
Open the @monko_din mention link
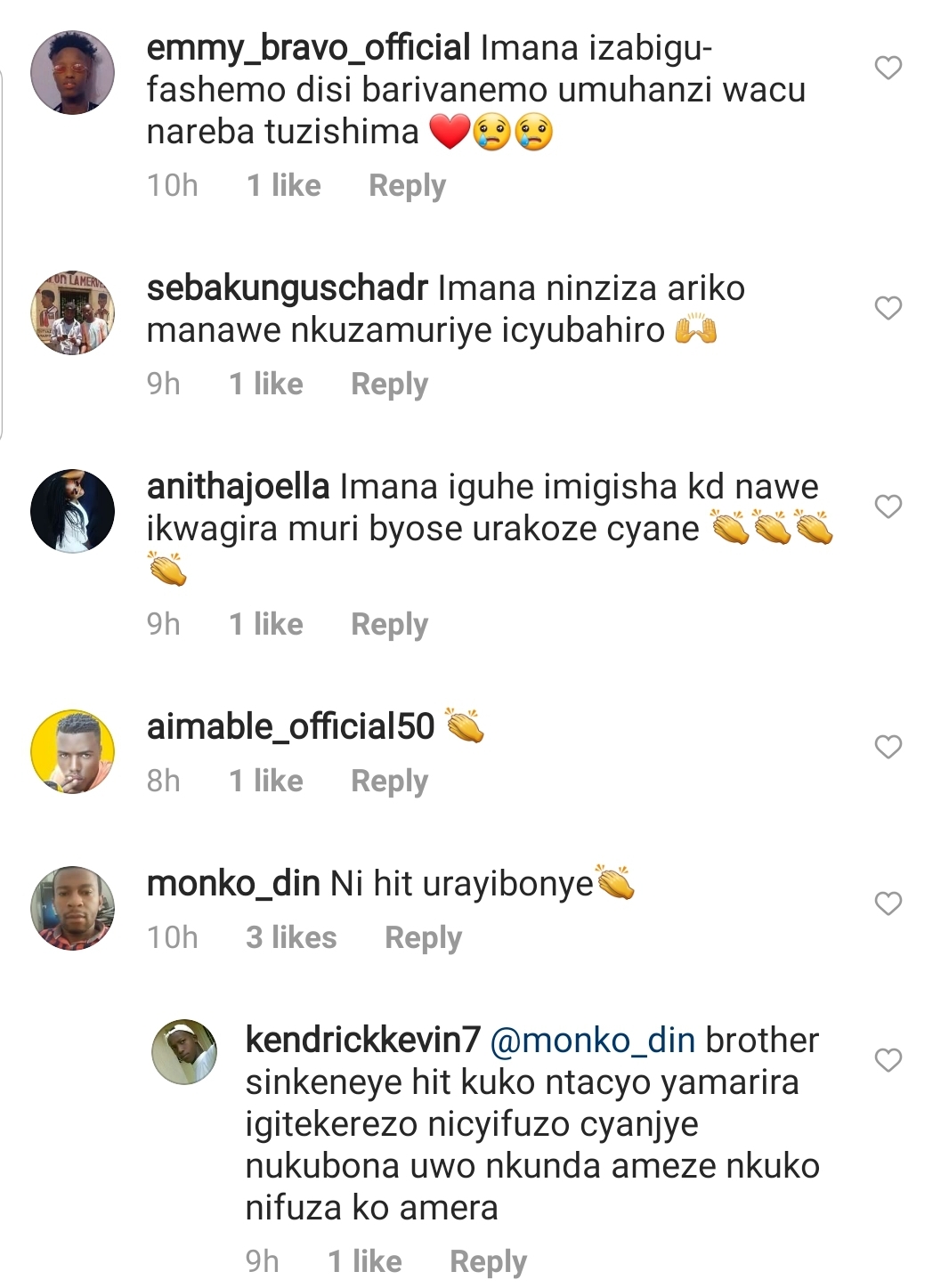tap(592, 1041)
